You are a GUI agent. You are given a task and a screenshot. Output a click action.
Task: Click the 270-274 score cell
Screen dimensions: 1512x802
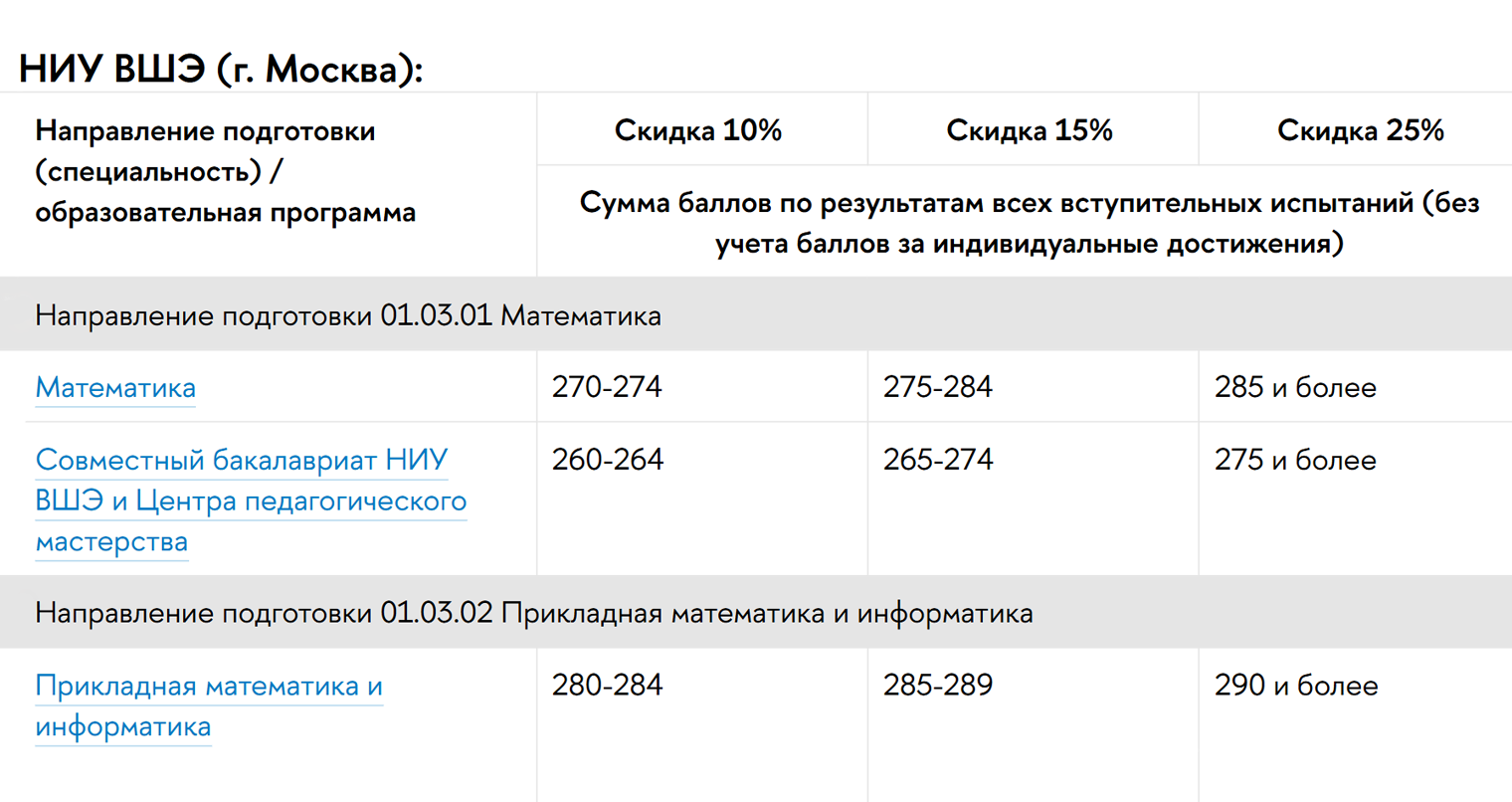607,386
